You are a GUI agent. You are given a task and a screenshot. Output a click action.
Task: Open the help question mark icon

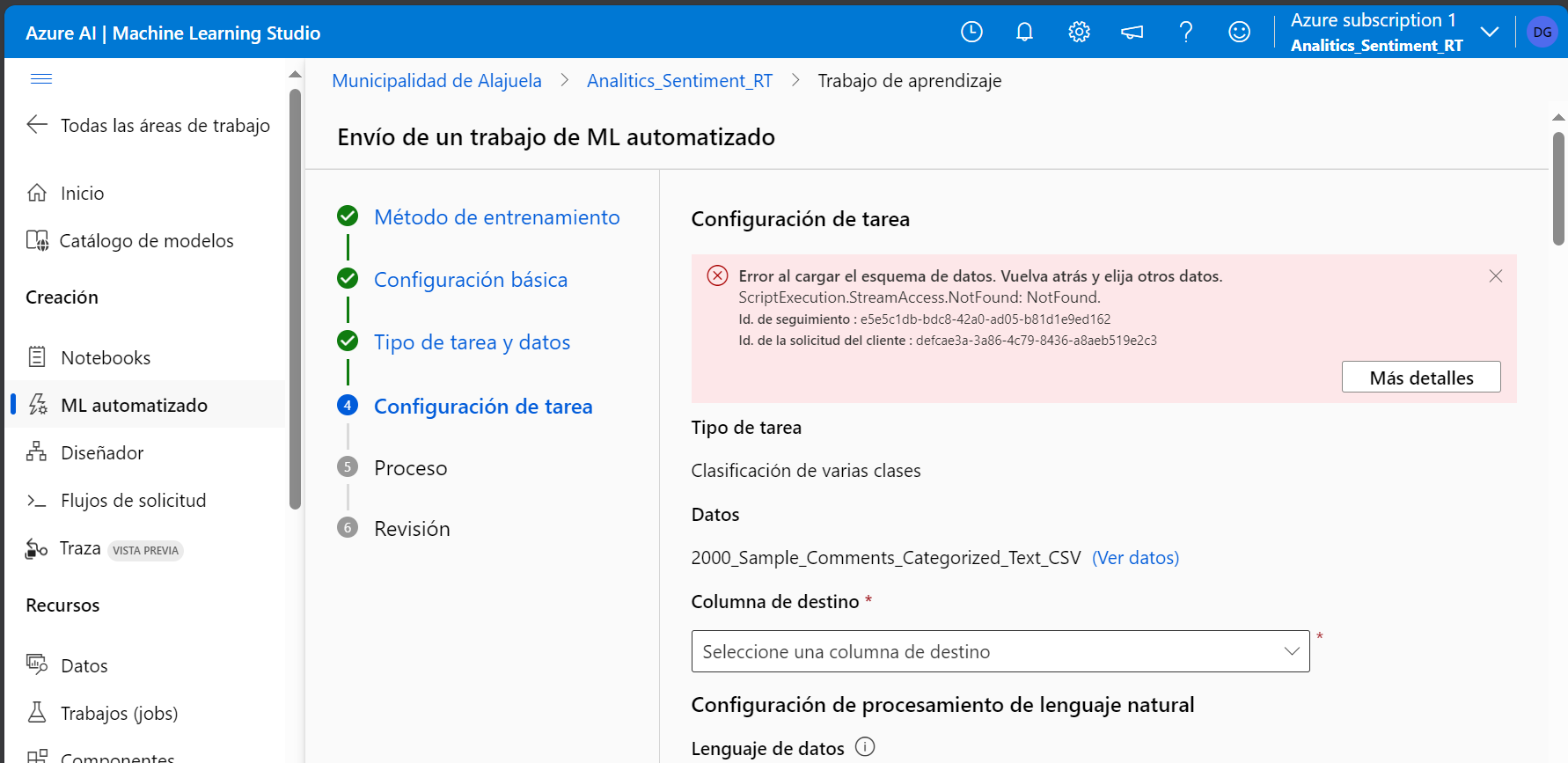click(x=1186, y=32)
